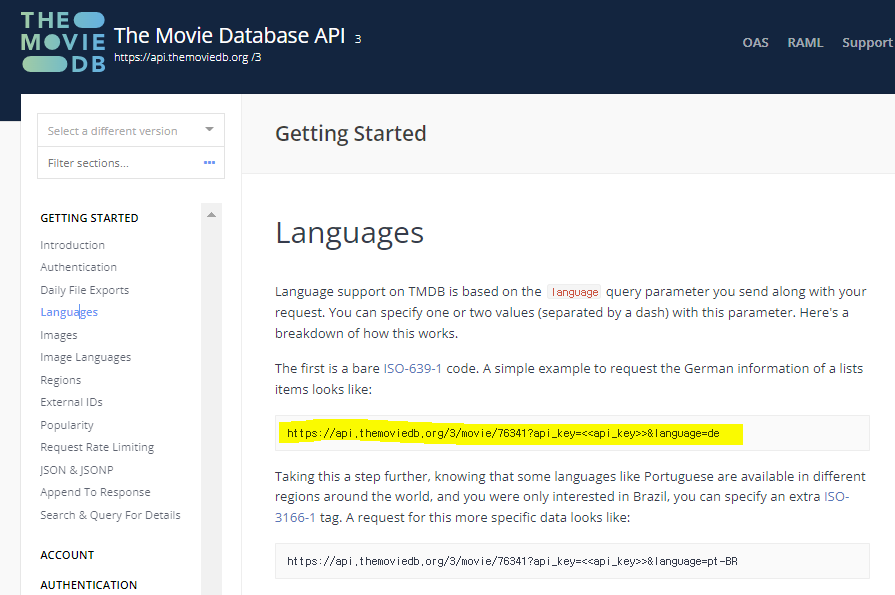Image resolution: width=895 pixels, height=595 pixels.
Task: Click the red 'language' code tag
Action: coord(574,292)
